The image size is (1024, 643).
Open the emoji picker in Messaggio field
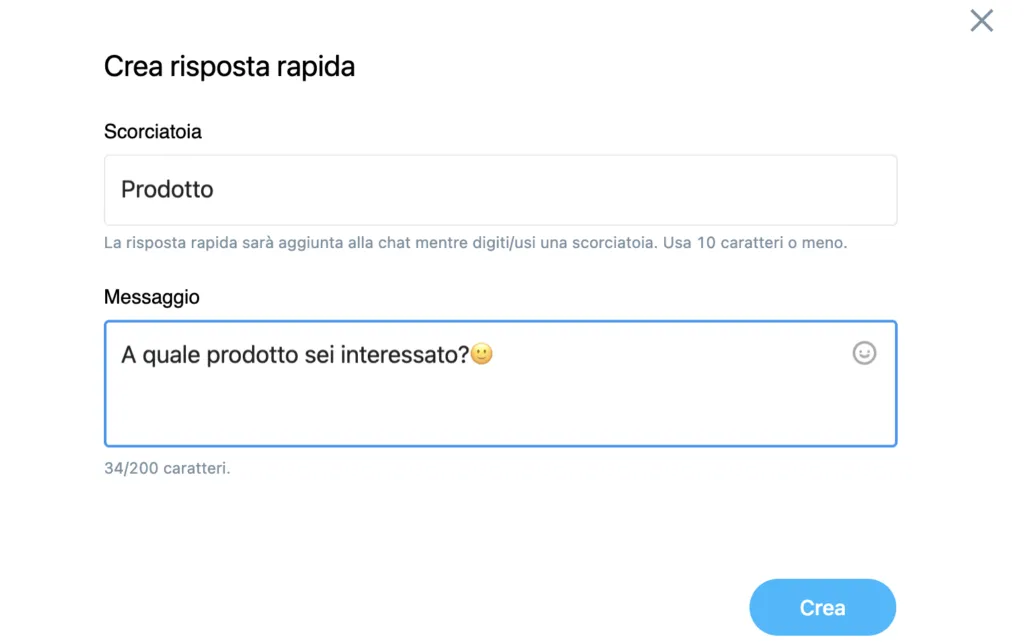coord(863,353)
